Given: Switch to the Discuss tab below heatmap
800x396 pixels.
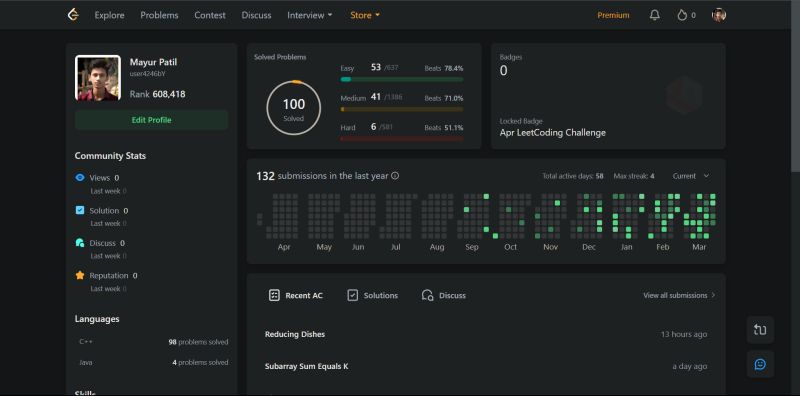Looking at the screenshot, I should pyautogui.click(x=443, y=295).
